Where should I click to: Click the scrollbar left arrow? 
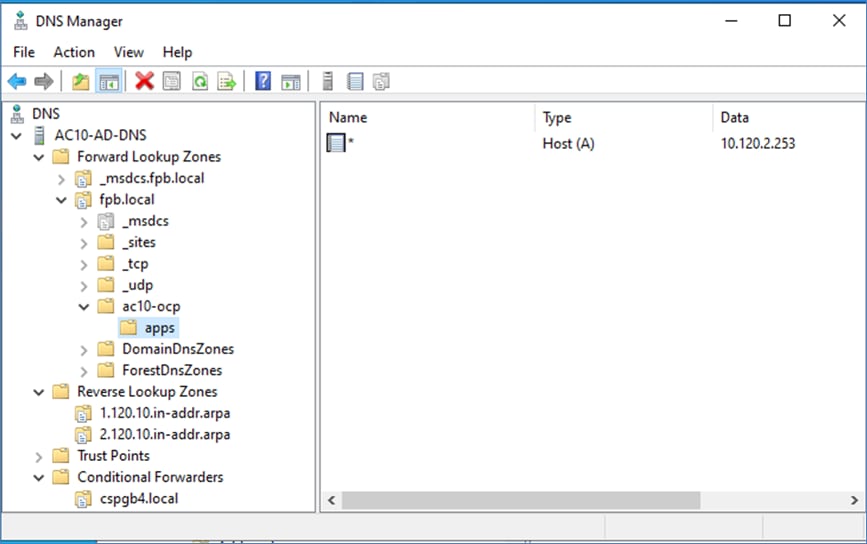point(331,500)
